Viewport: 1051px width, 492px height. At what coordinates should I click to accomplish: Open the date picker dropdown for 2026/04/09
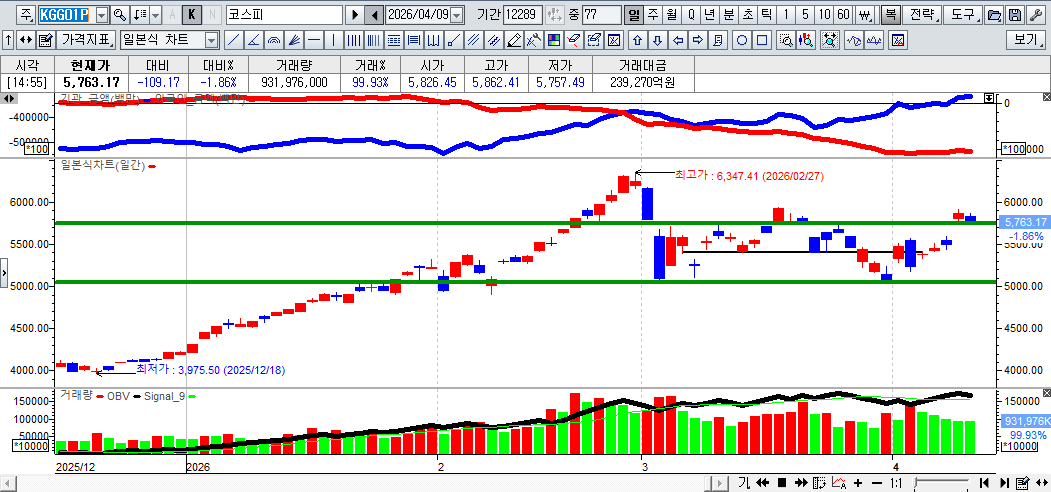click(457, 15)
